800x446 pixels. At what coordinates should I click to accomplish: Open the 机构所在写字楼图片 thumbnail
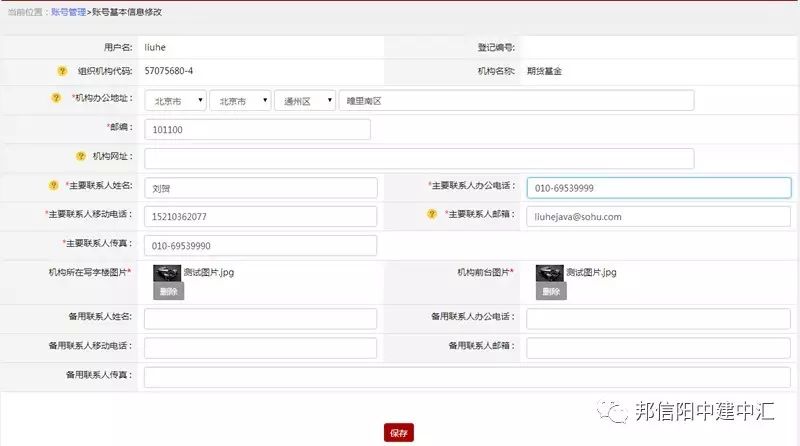pos(167,273)
